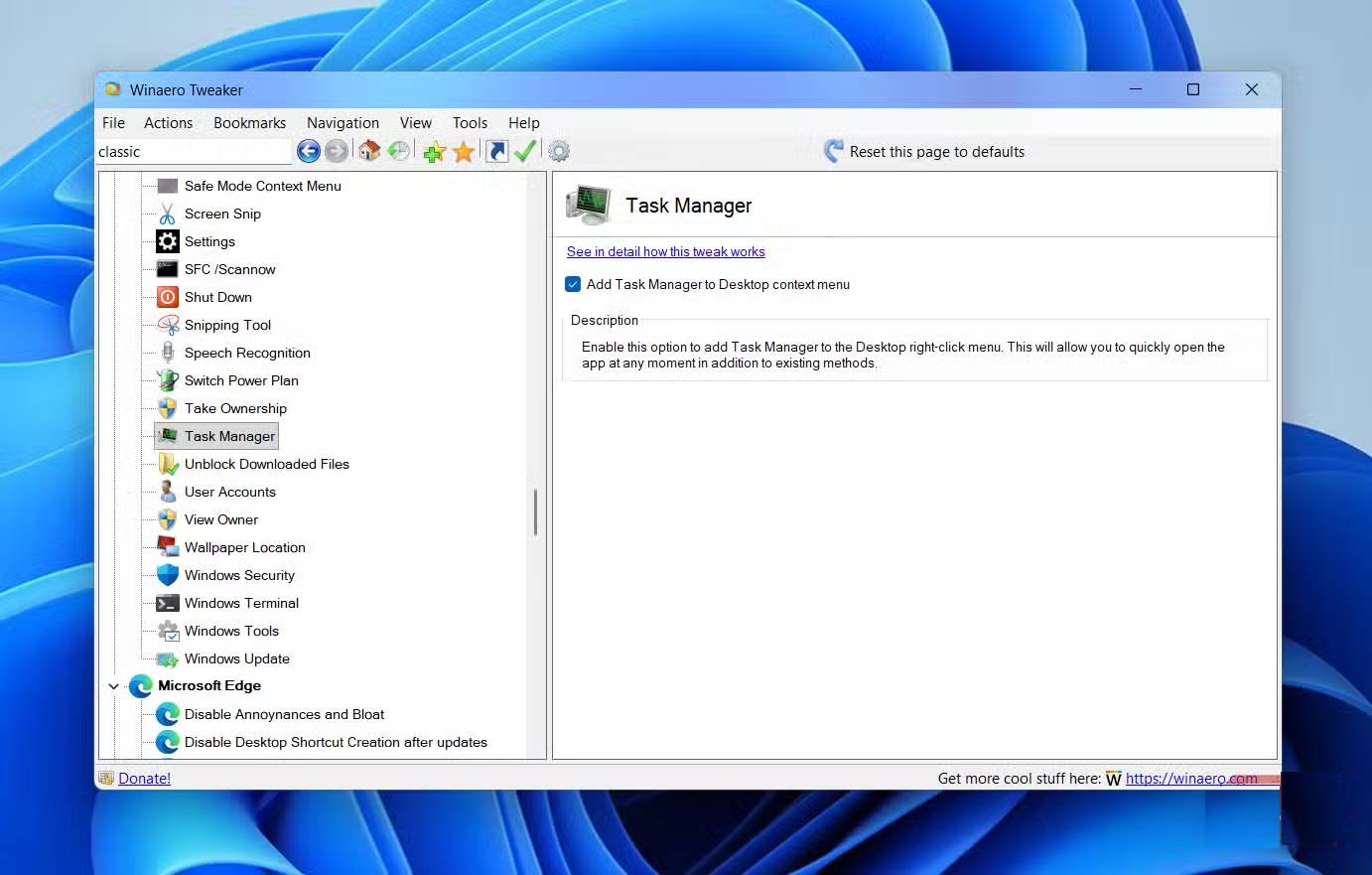The width and height of the screenshot is (1372, 875).
Task: Click the green checkmark toolbar icon
Action: tap(525, 150)
